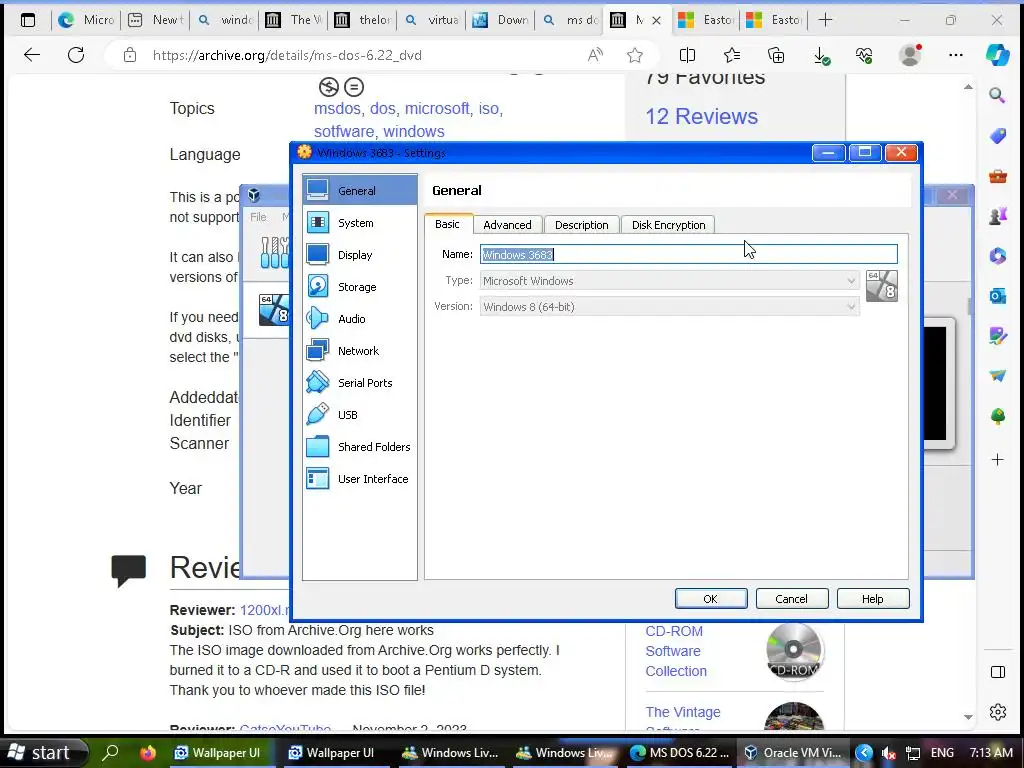Toggle Read Aloud icon in address bar
Screen dimensions: 1024x768
[x=595, y=55]
